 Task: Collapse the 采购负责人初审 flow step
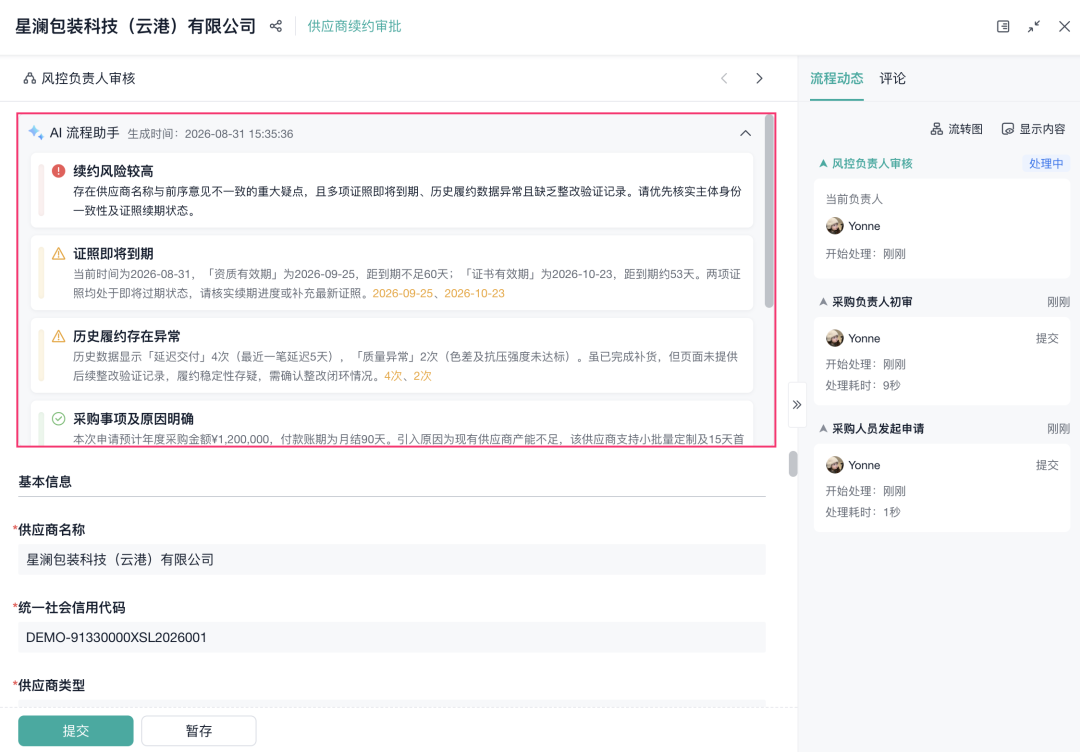[823, 302]
